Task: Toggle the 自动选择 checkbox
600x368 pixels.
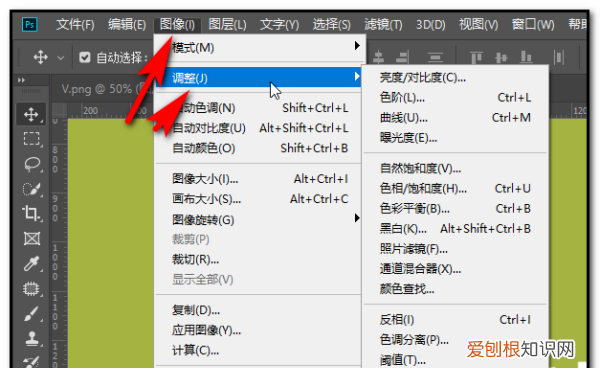Action: [85, 58]
